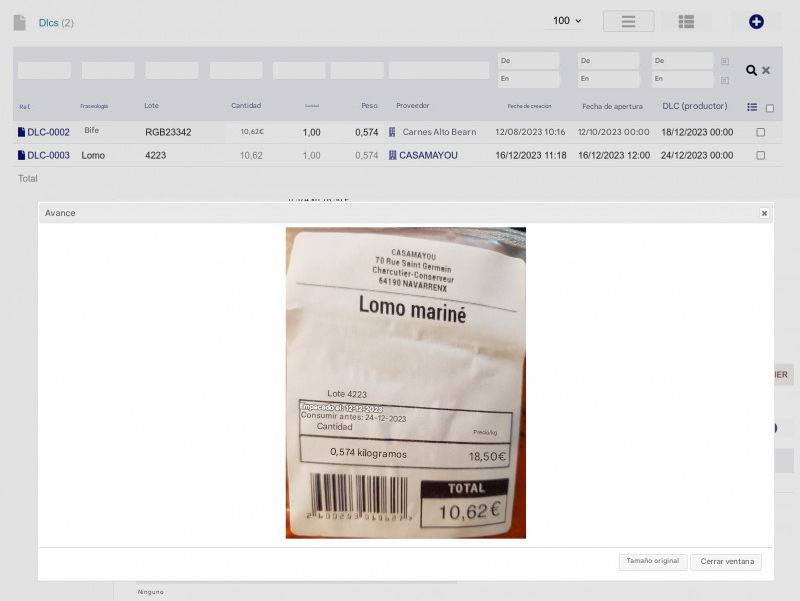Sort by Fecha de apertura header
Screen dimensions: 800x601
click(612, 106)
